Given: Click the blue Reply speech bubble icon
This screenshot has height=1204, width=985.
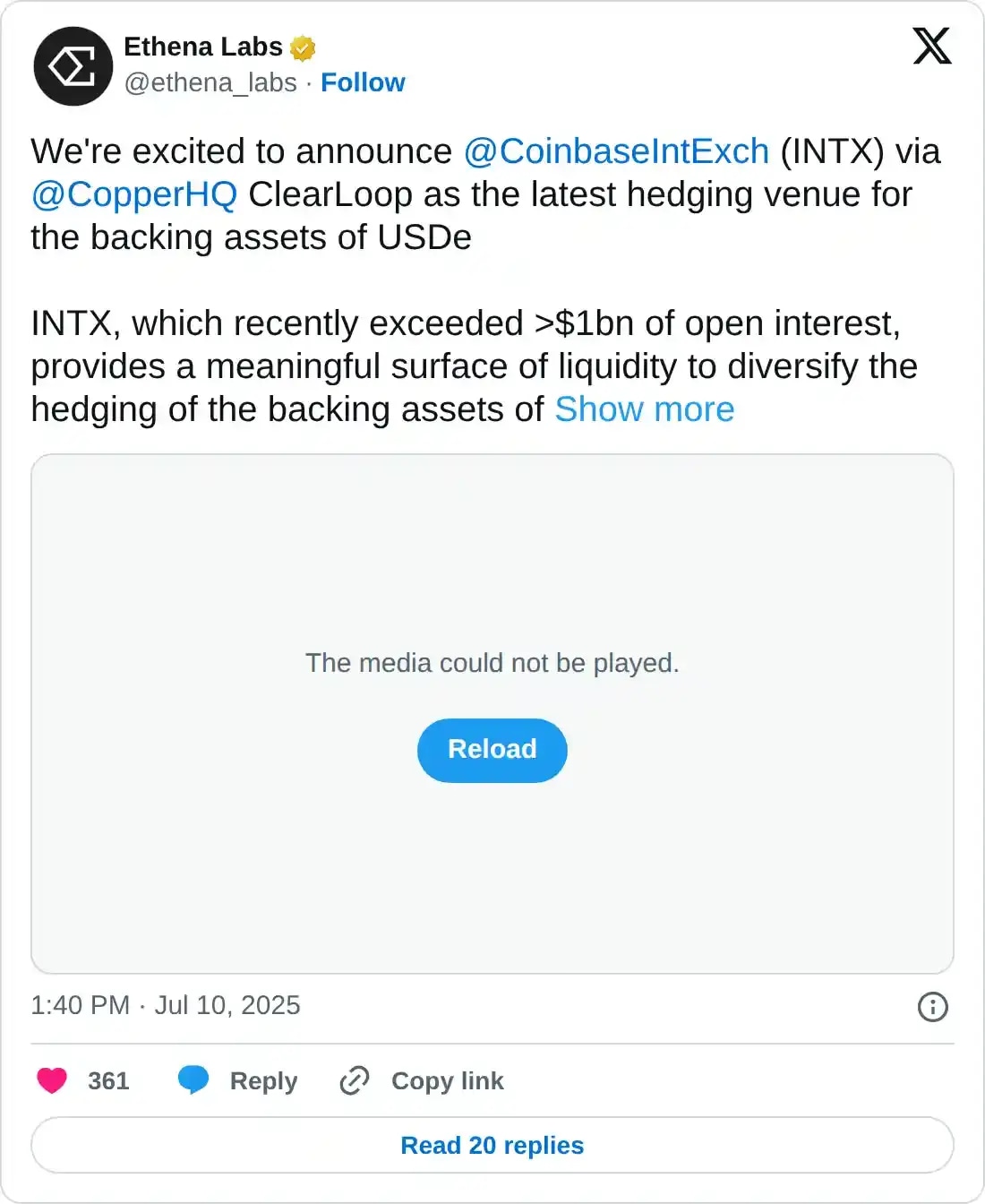Looking at the screenshot, I should tap(193, 1080).
